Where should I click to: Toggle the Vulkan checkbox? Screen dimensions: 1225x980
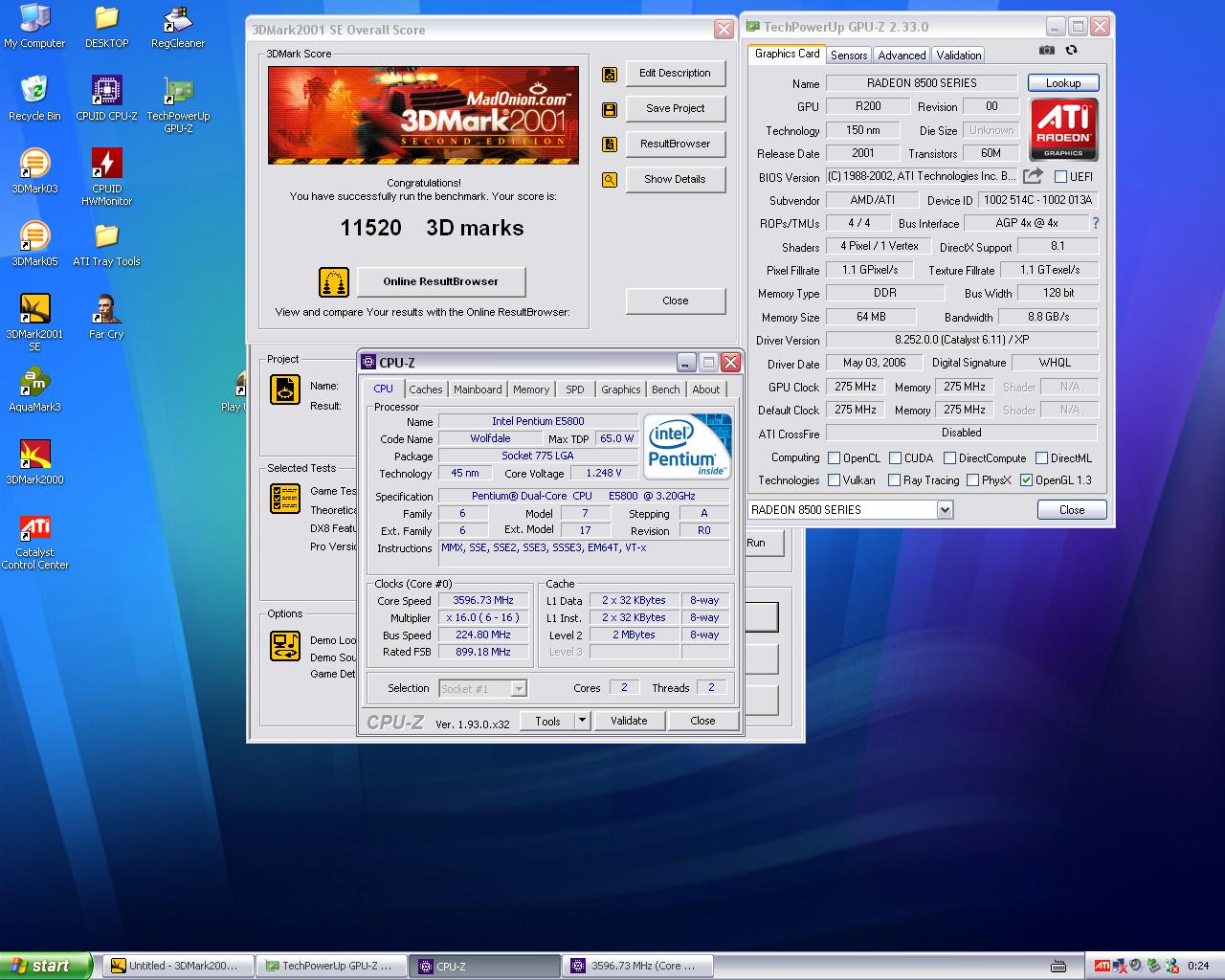(834, 480)
